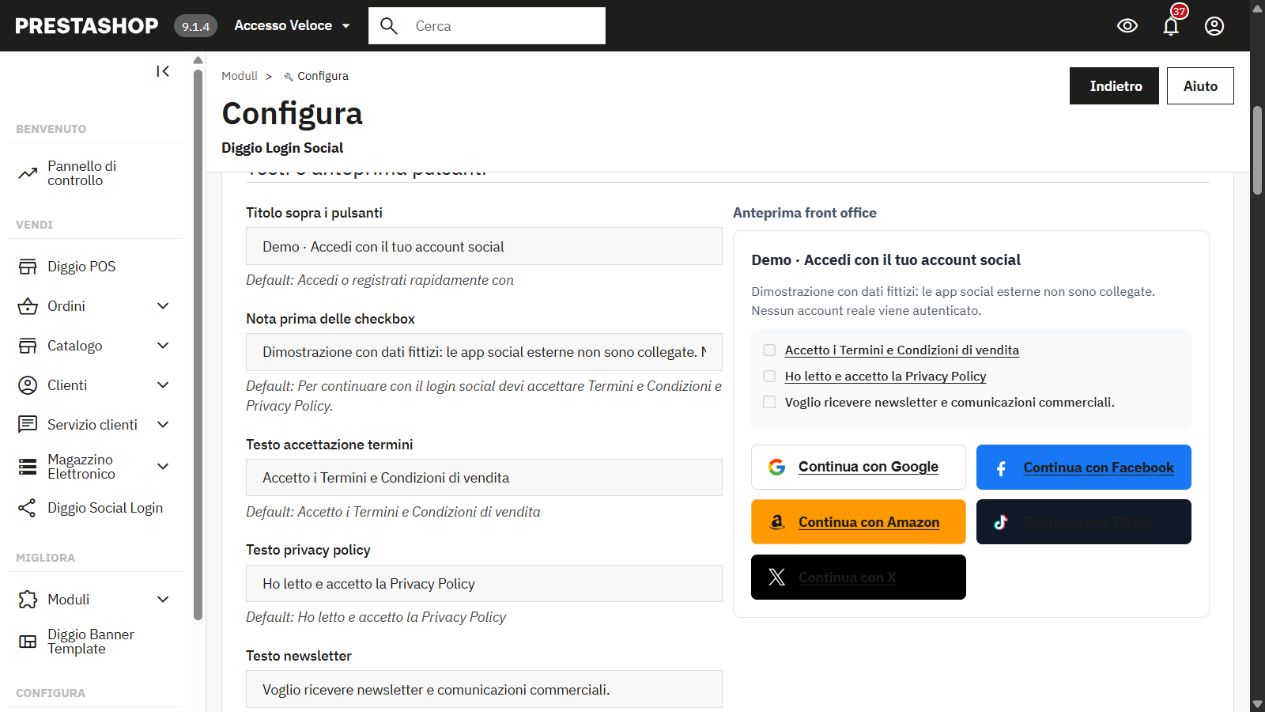Click the Nota prima delle checkbox field
The image size is (1265, 712).
tap(484, 352)
